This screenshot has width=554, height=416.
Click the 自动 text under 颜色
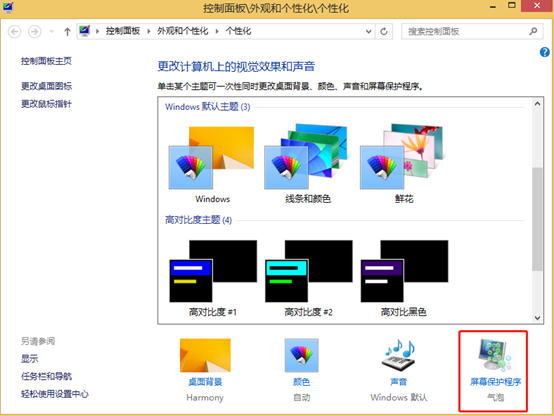301,398
